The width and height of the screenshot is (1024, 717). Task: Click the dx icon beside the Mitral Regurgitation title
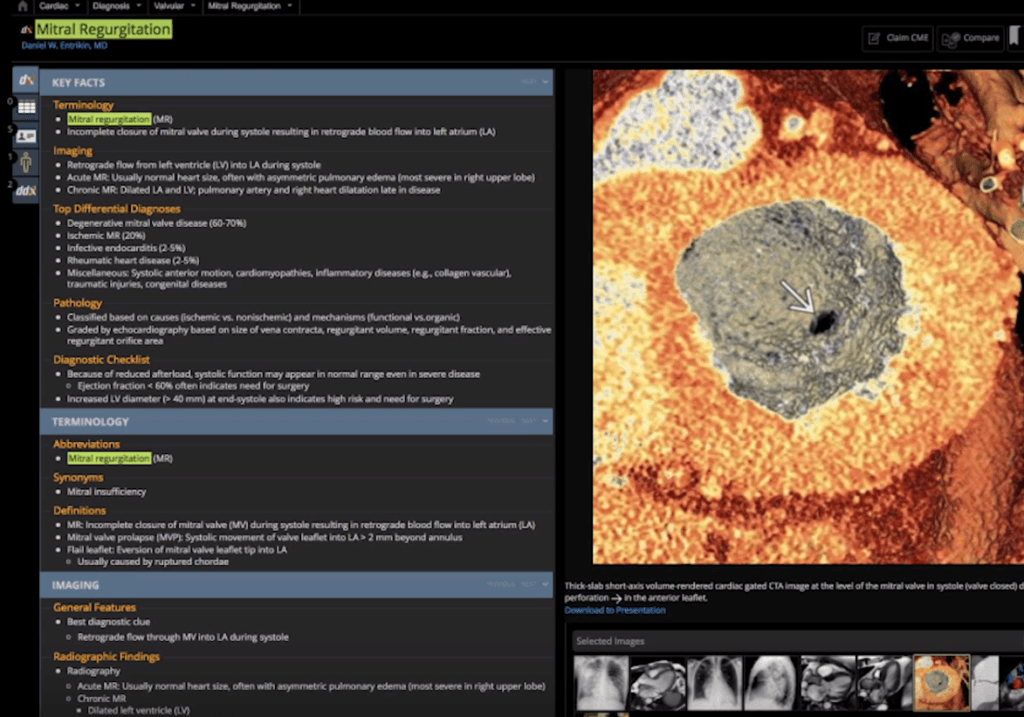click(x=26, y=30)
